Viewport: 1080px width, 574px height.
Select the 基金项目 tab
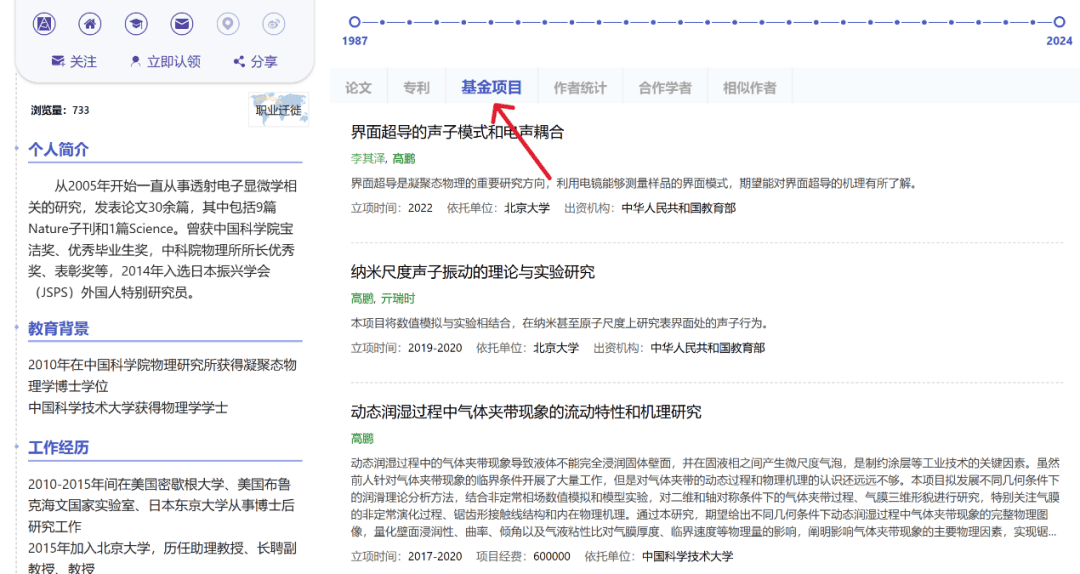pos(491,88)
